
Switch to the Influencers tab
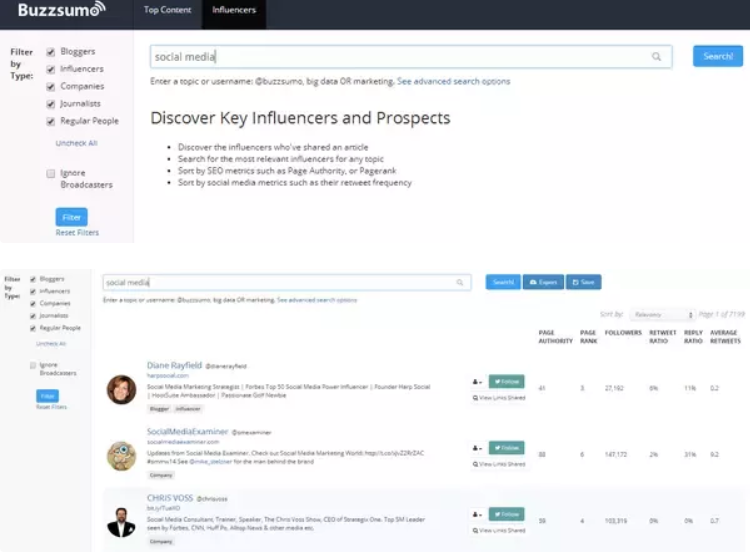234,10
